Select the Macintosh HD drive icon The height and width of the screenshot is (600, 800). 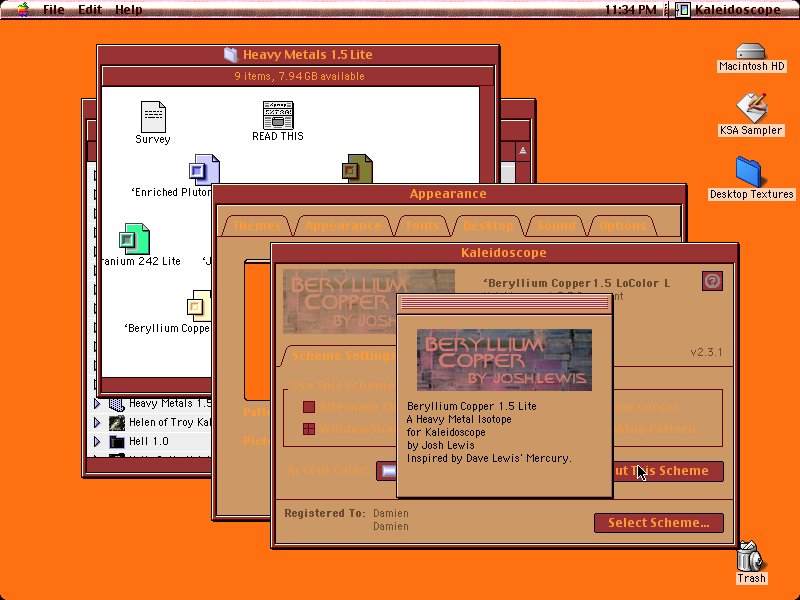click(x=751, y=51)
